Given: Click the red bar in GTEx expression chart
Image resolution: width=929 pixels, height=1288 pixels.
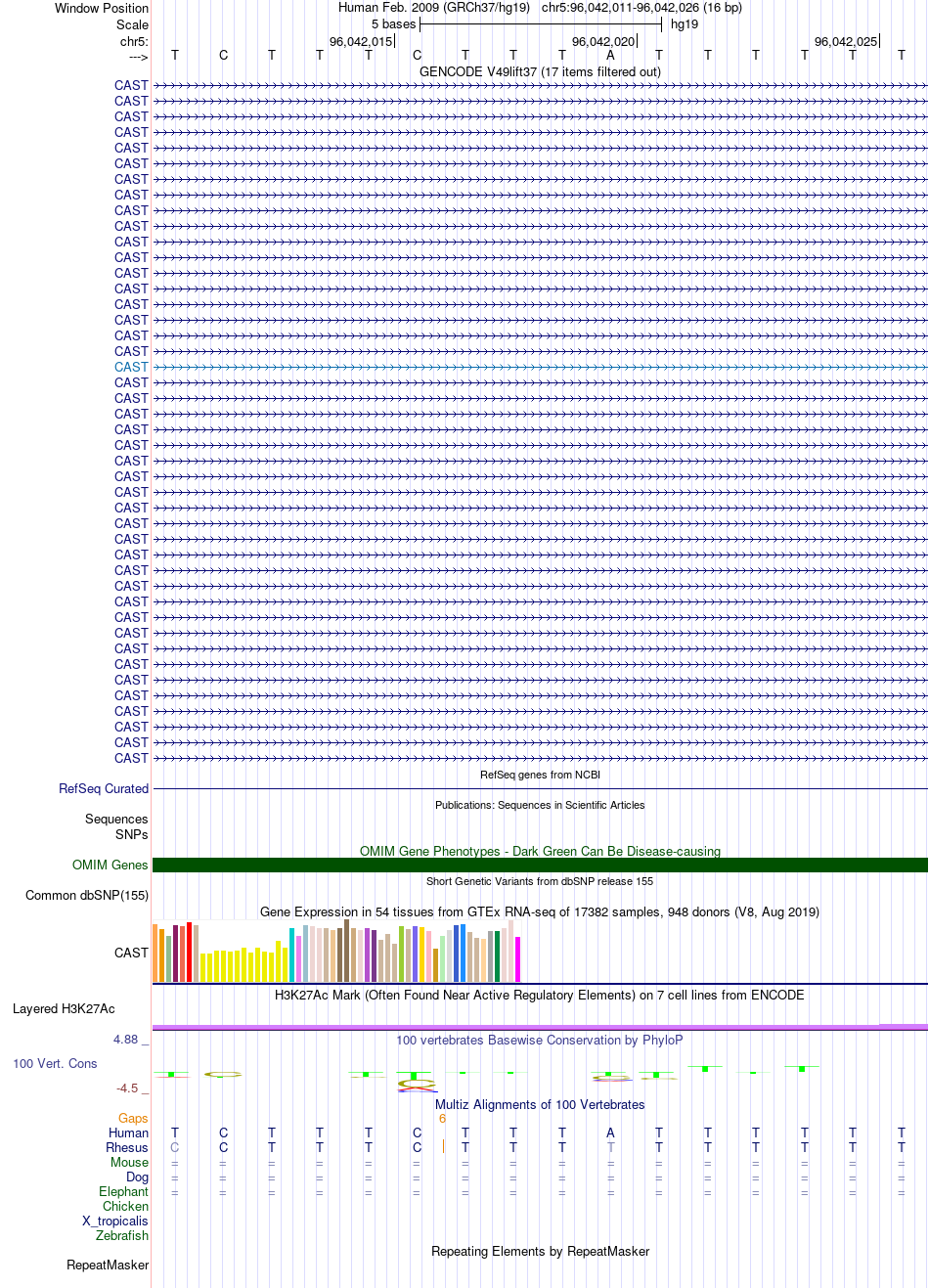Looking at the screenshot, I should click(190, 952).
